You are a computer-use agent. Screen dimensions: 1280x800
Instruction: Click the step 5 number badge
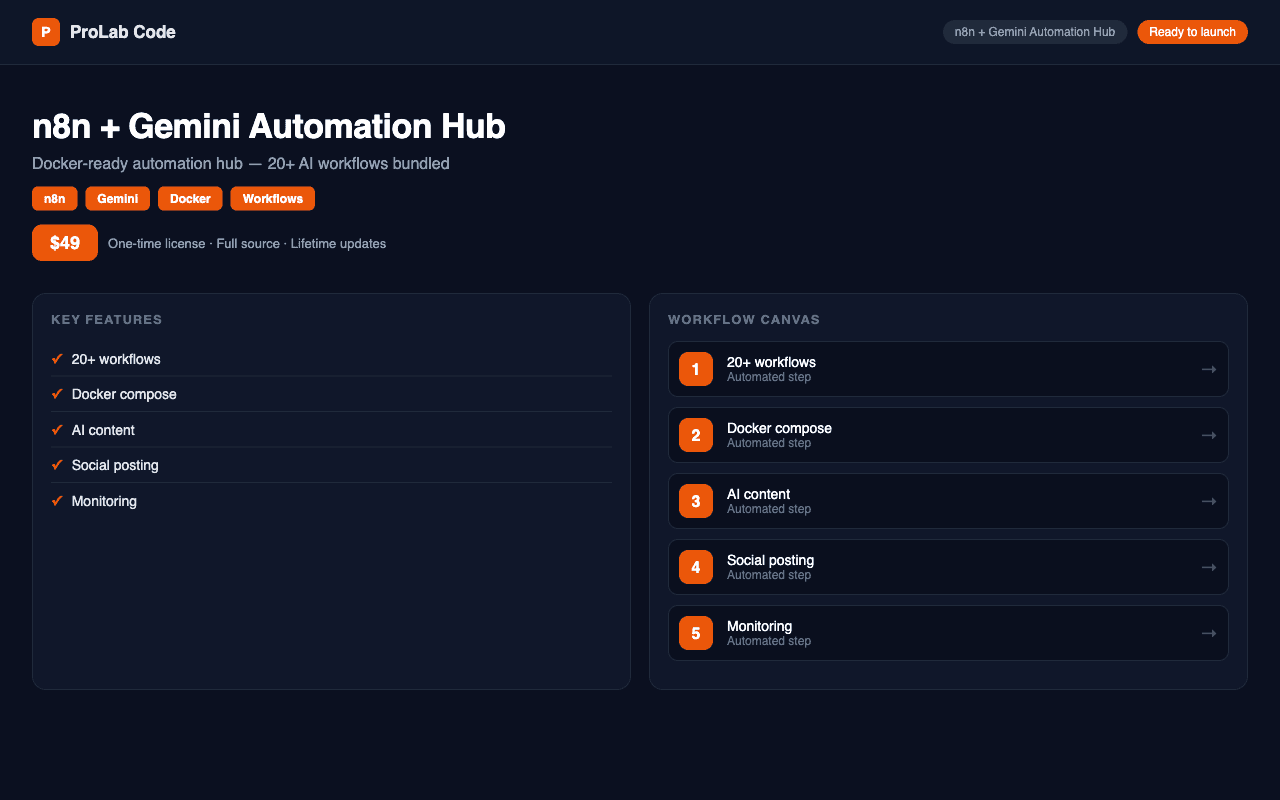tap(696, 633)
